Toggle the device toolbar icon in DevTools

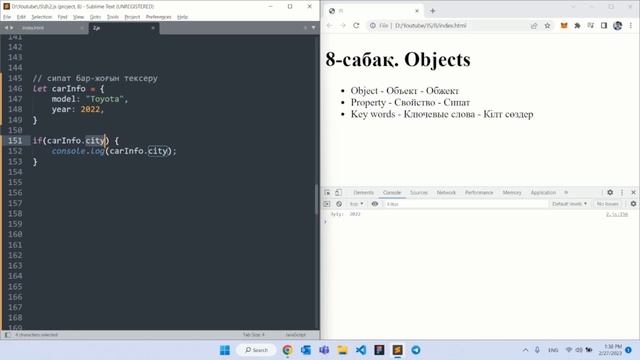[338, 192]
